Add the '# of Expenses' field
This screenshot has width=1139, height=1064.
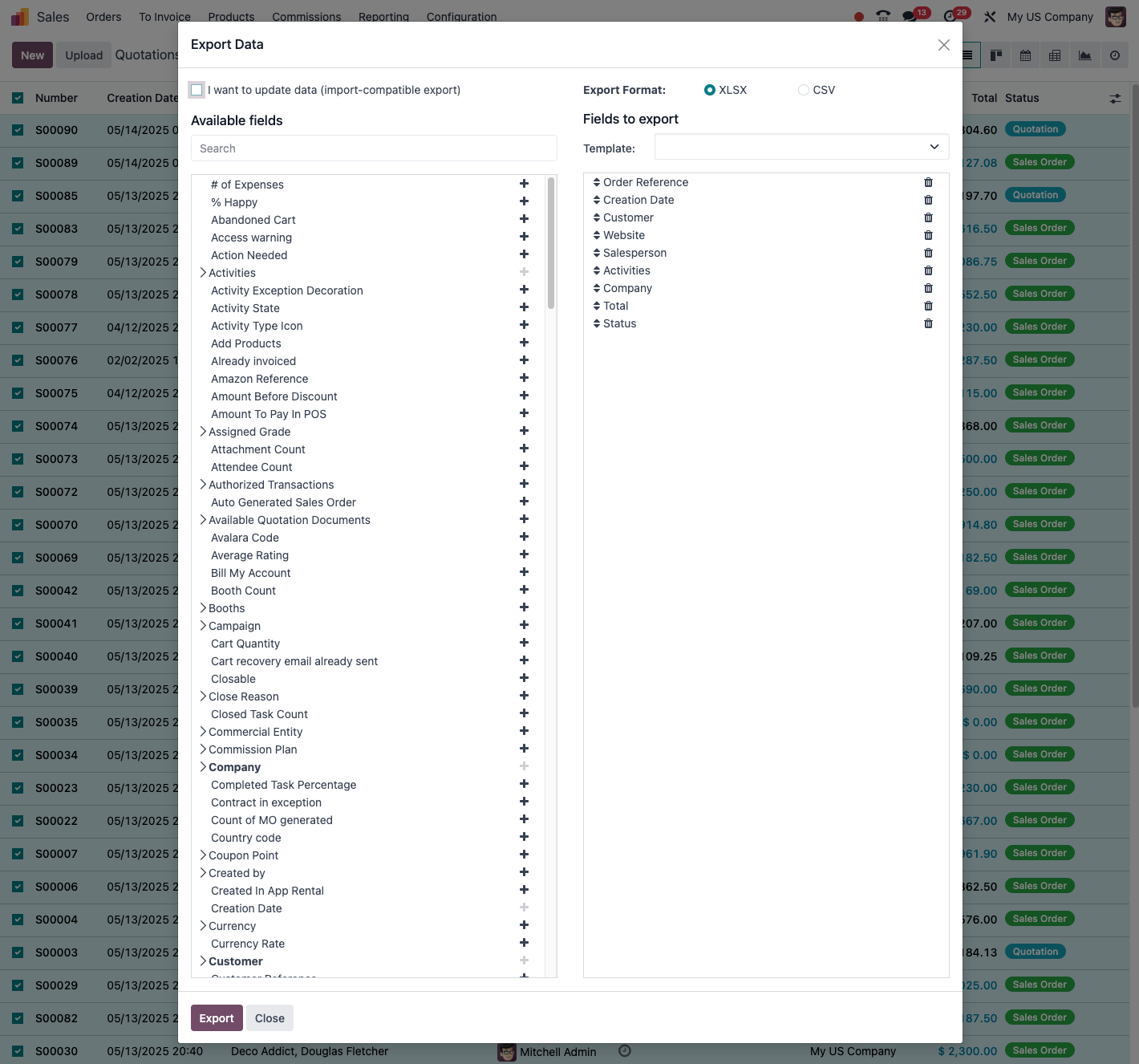[x=524, y=184]
